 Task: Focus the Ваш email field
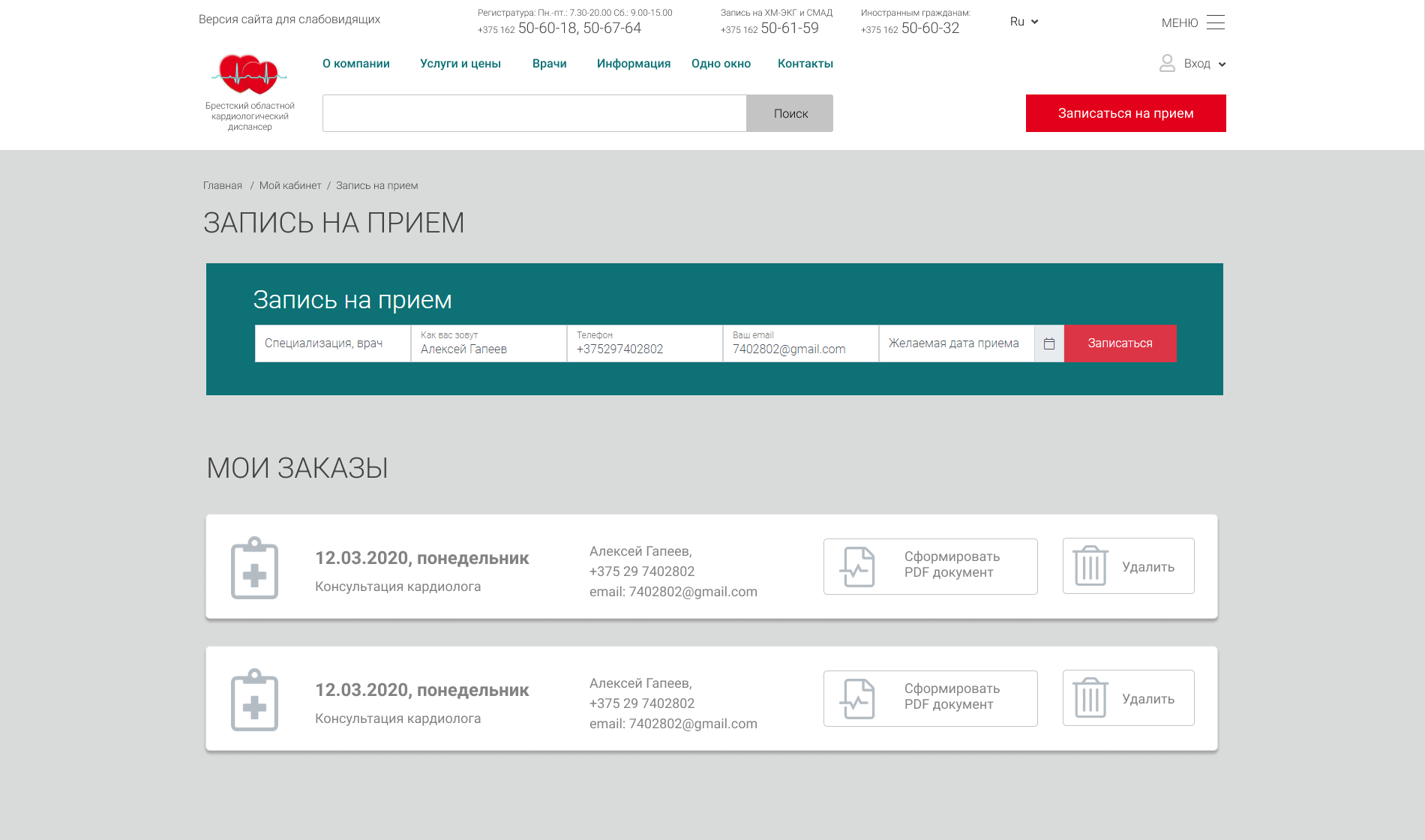[801, 343]
